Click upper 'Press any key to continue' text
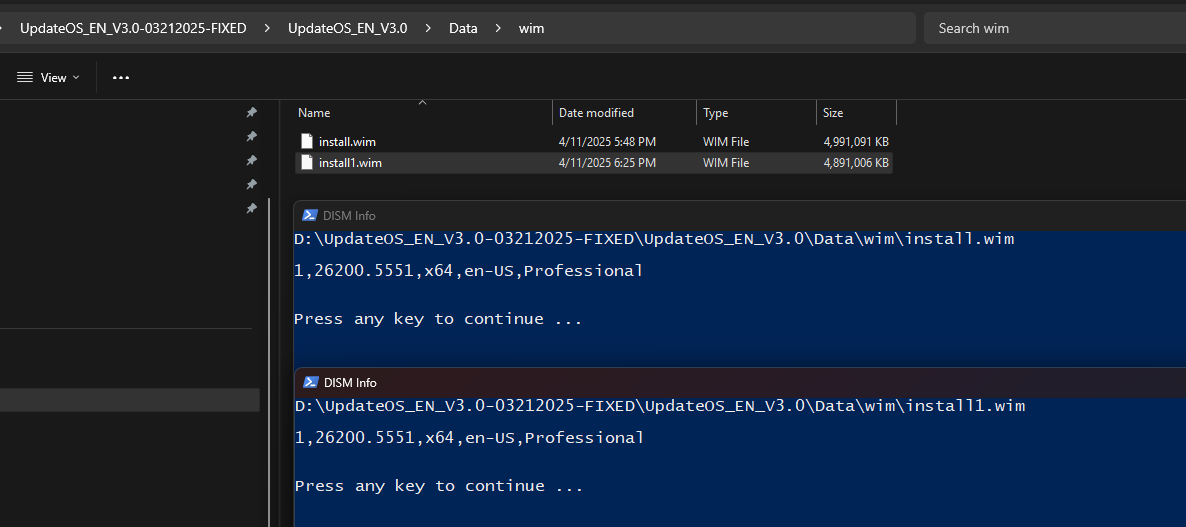Viewport: 1186px width, 527px height. 438,319
